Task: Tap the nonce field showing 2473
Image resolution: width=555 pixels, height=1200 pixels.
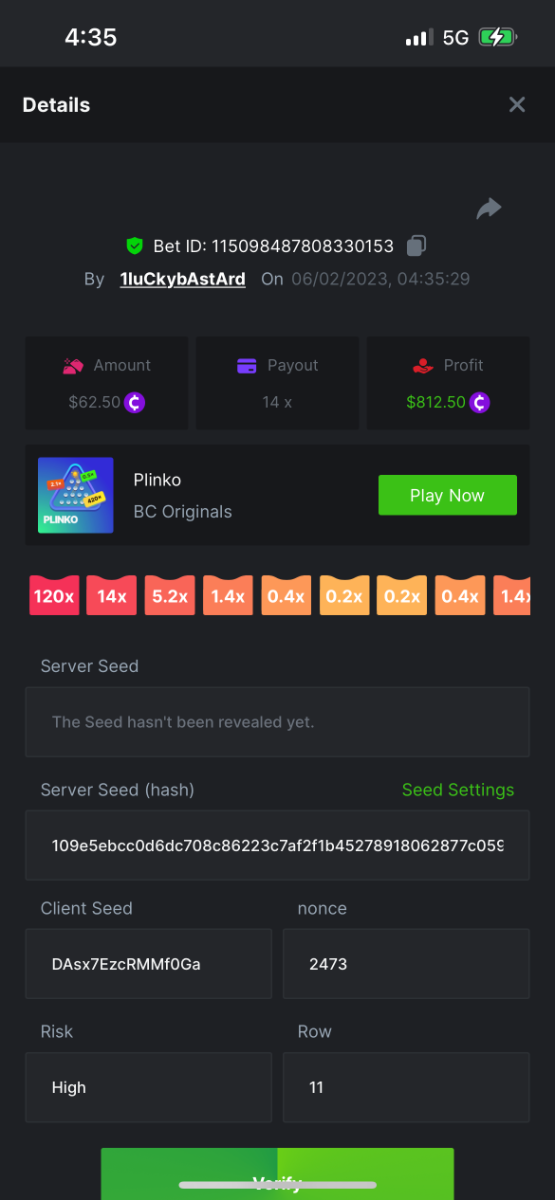Action: (407, 964)
